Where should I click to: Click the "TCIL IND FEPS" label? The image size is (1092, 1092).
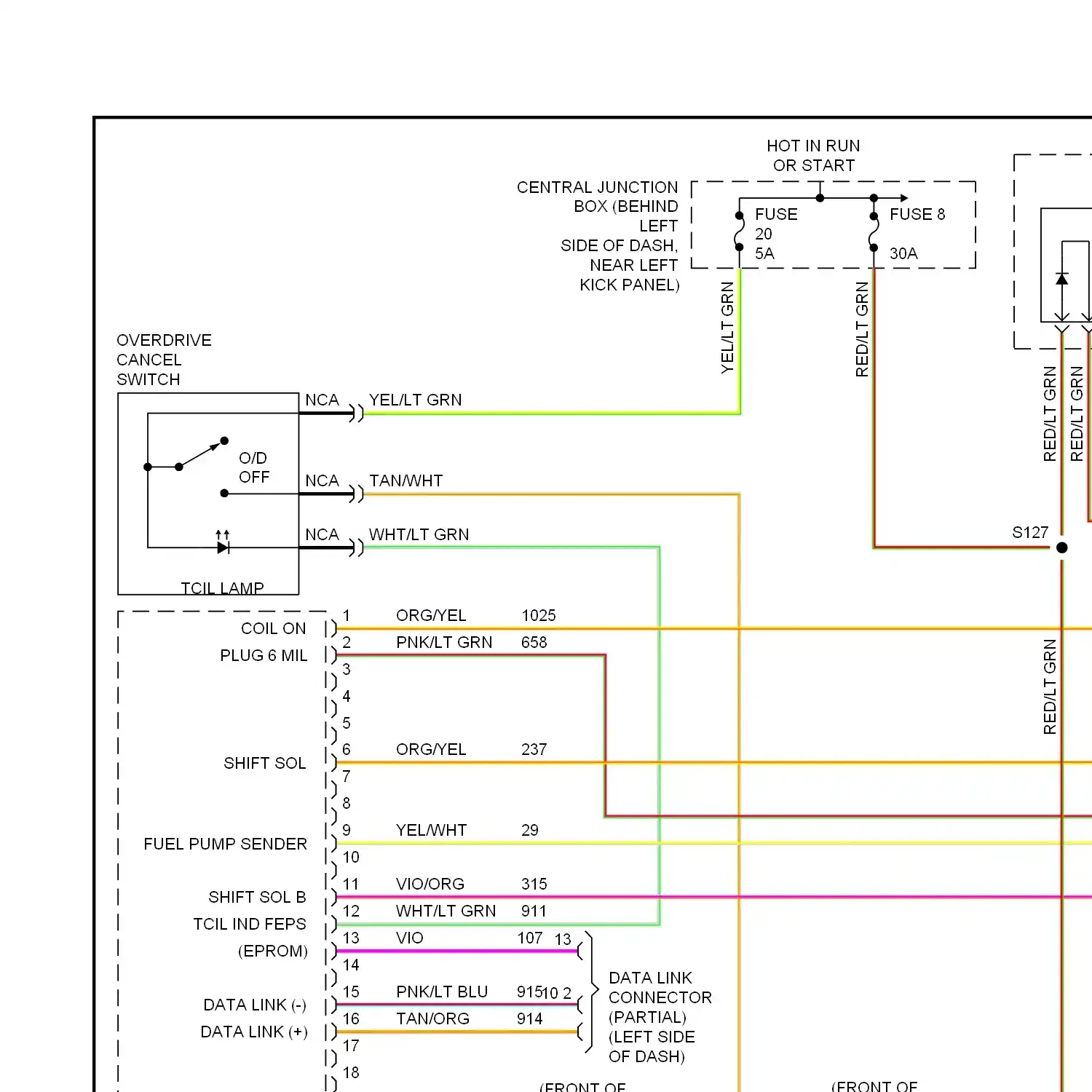coord(250,924)
